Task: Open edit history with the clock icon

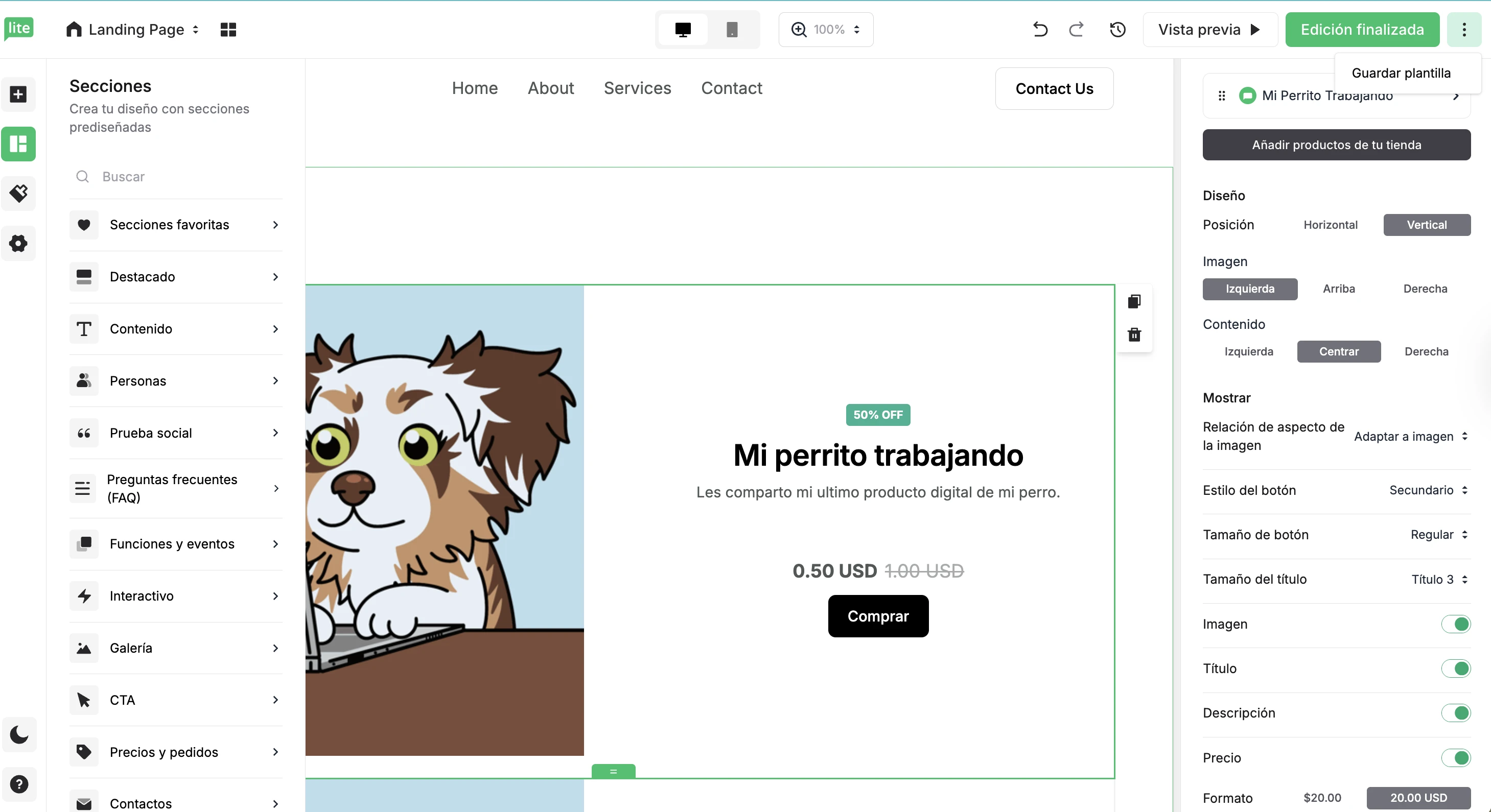Action: pos(1117,30)
